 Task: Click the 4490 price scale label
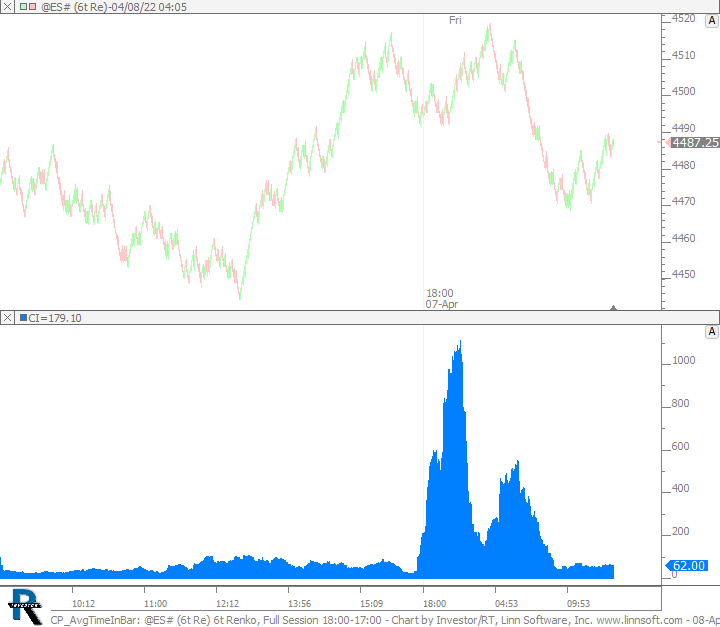683,128
